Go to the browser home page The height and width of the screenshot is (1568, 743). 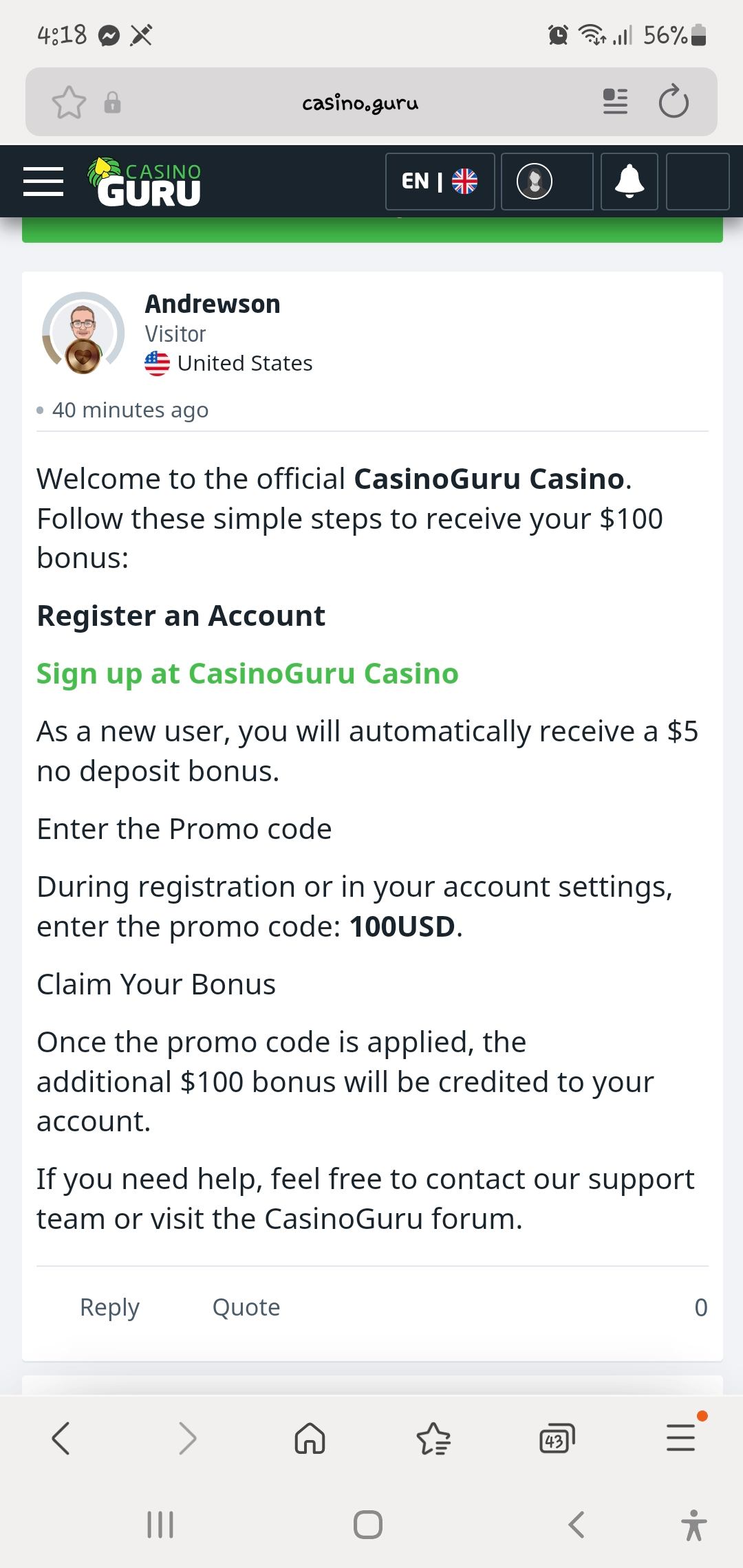(310, 1438)
